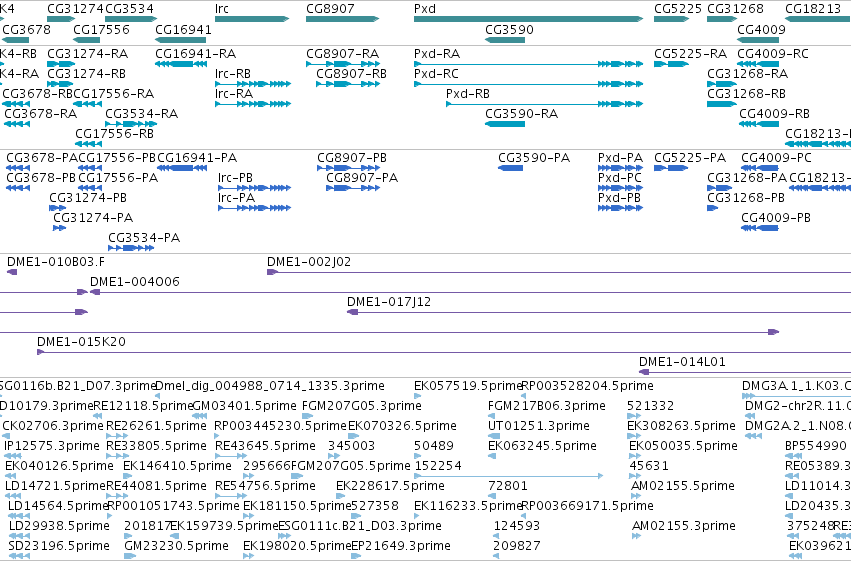Click the CG3678-RA transcript
851x561 pixels.
point(41,114)
